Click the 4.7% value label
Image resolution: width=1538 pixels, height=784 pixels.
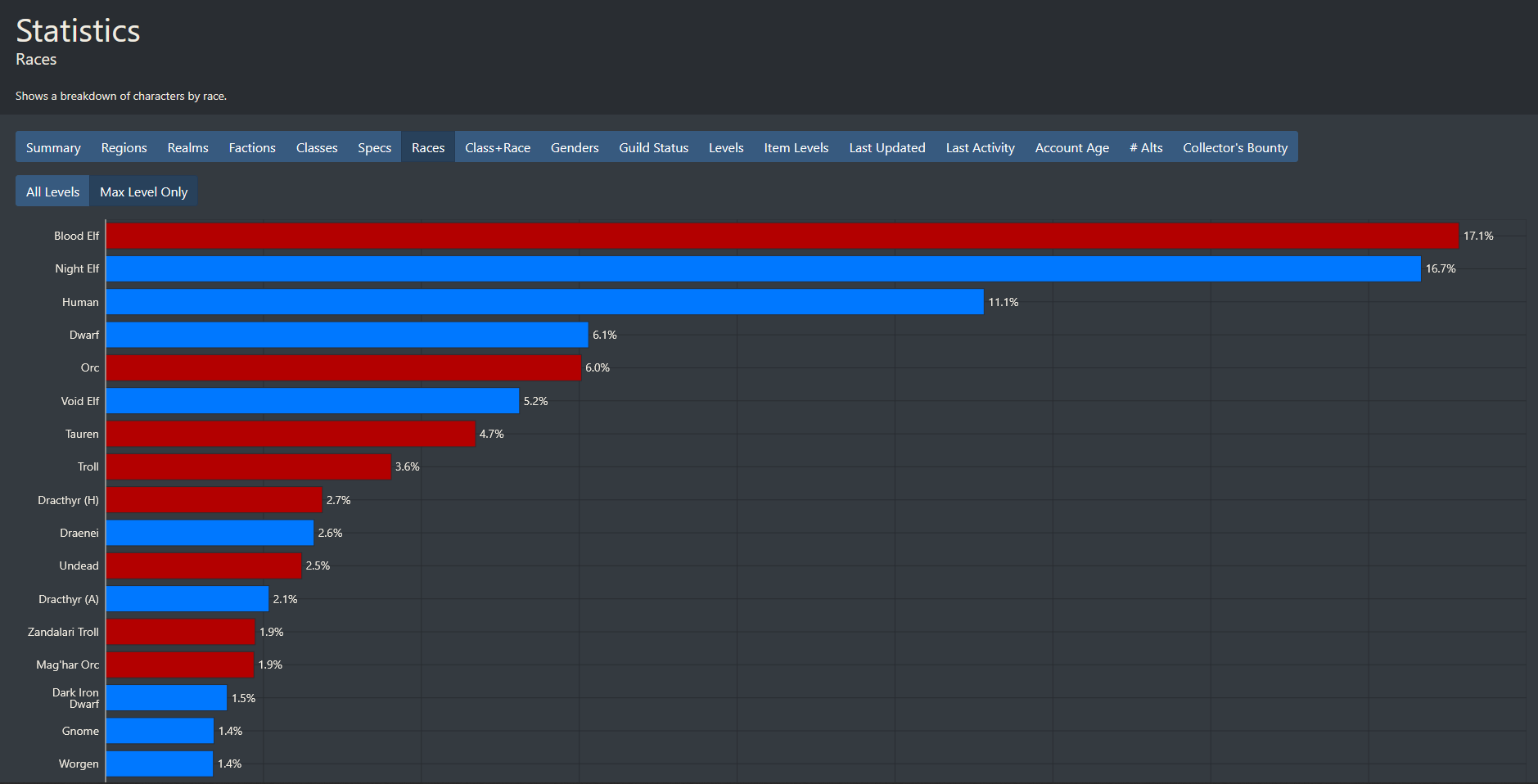[x=492, y=434]
